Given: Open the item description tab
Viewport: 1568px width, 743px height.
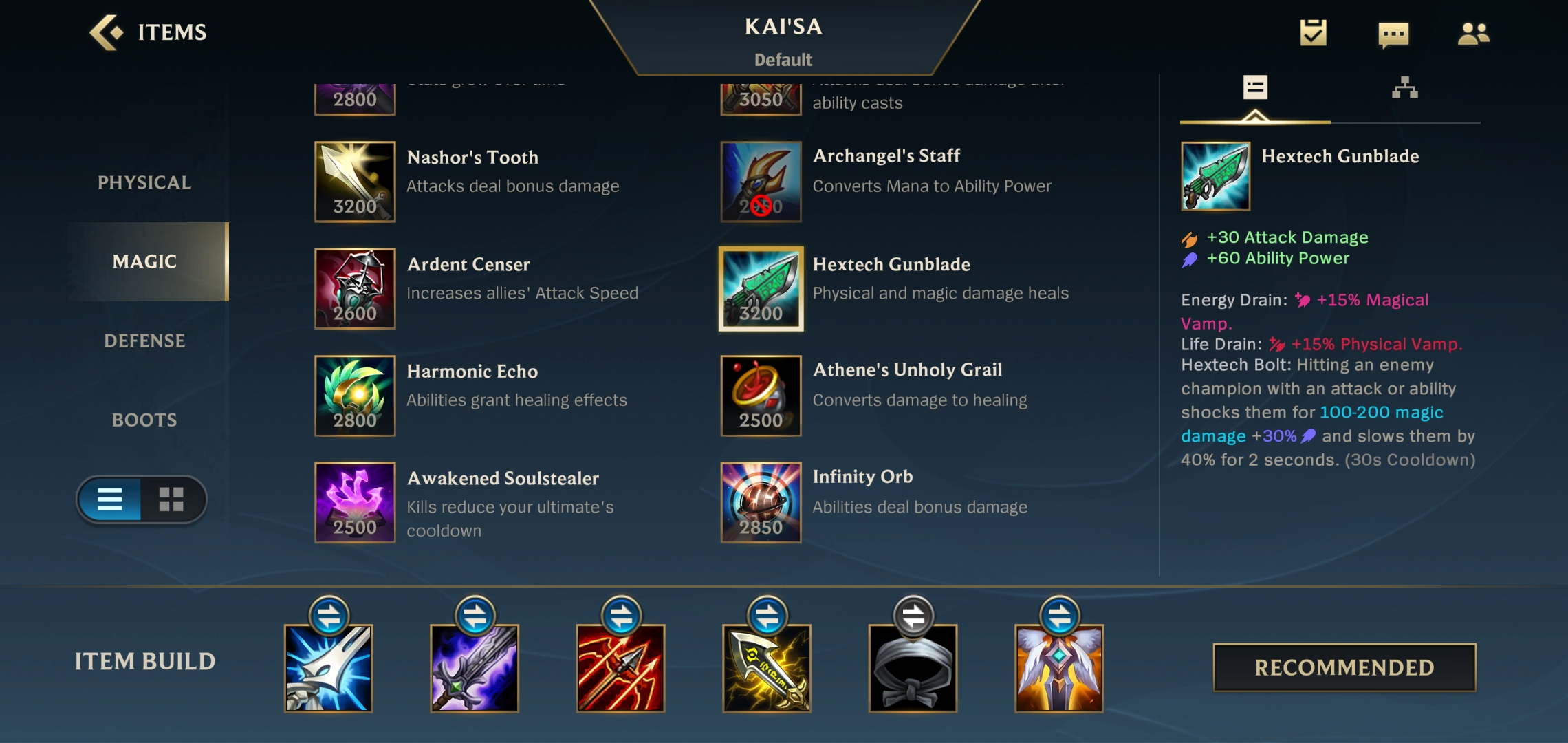Looking at the screenshot, I should click(x=1255, y=88).
